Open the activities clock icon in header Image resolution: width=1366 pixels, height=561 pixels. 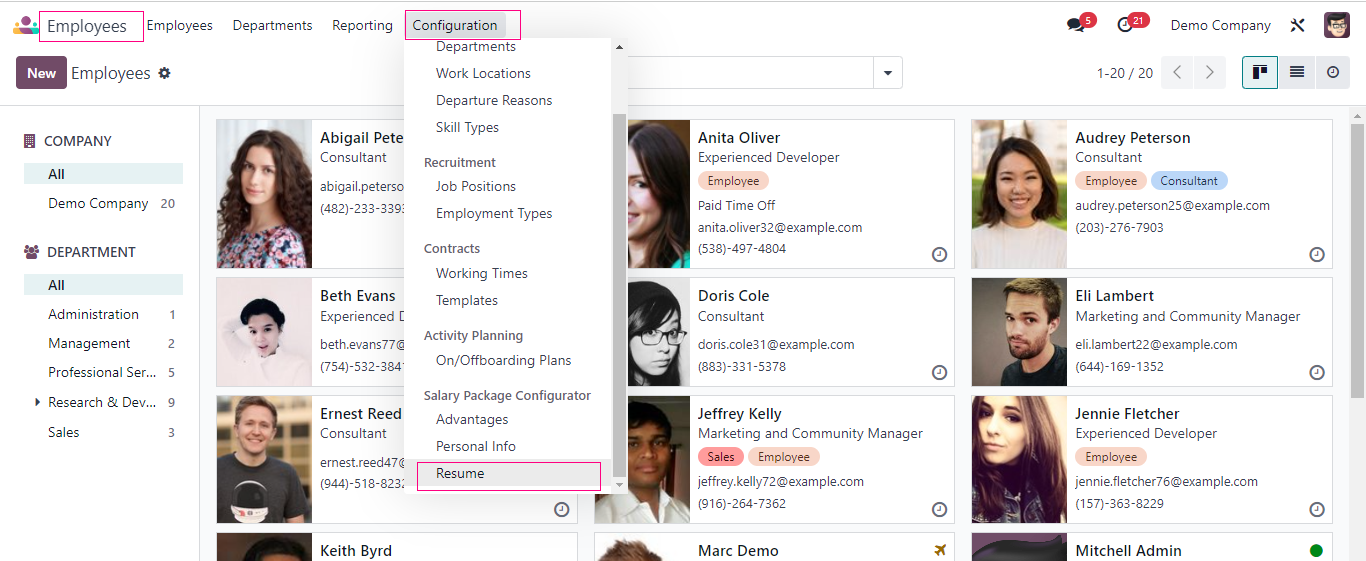tap(1126, 25)
